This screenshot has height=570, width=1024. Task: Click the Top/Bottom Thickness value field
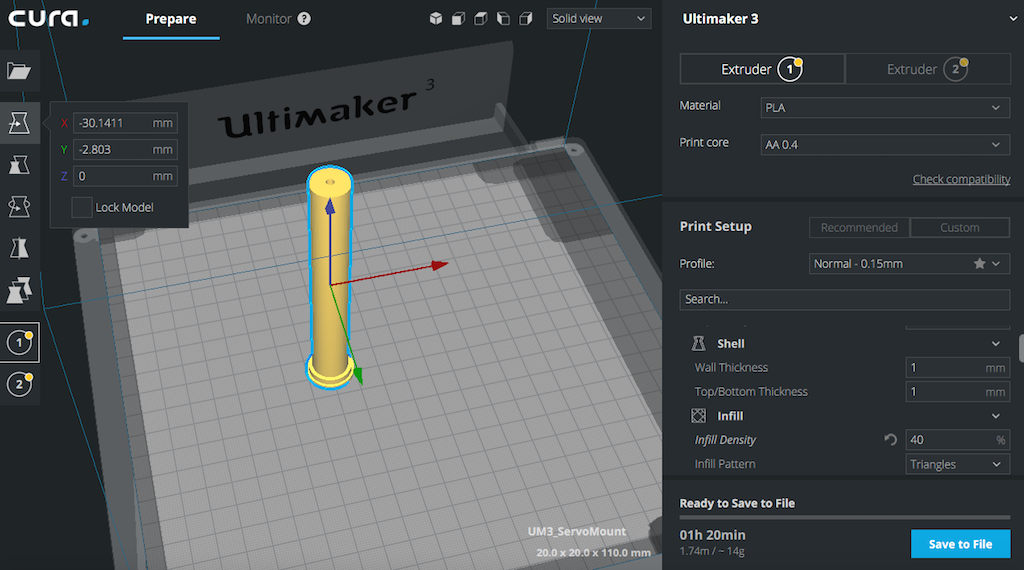click(x=957, y=392)
